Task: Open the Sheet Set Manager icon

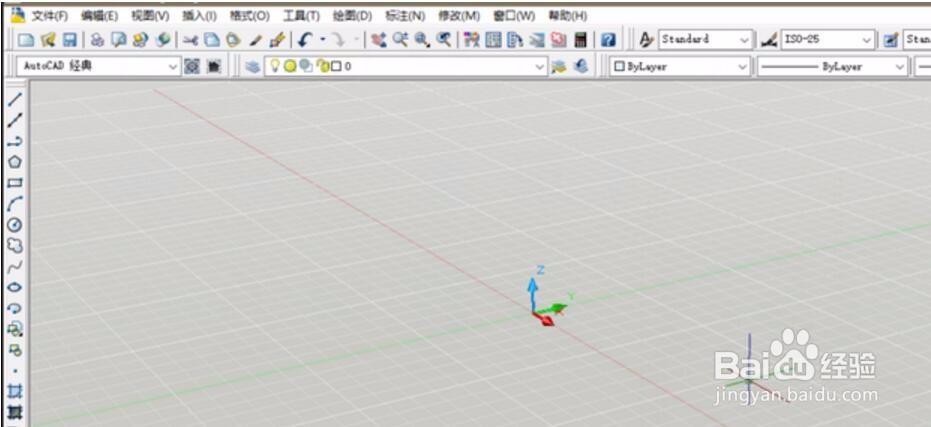Action: coord(537,40)
